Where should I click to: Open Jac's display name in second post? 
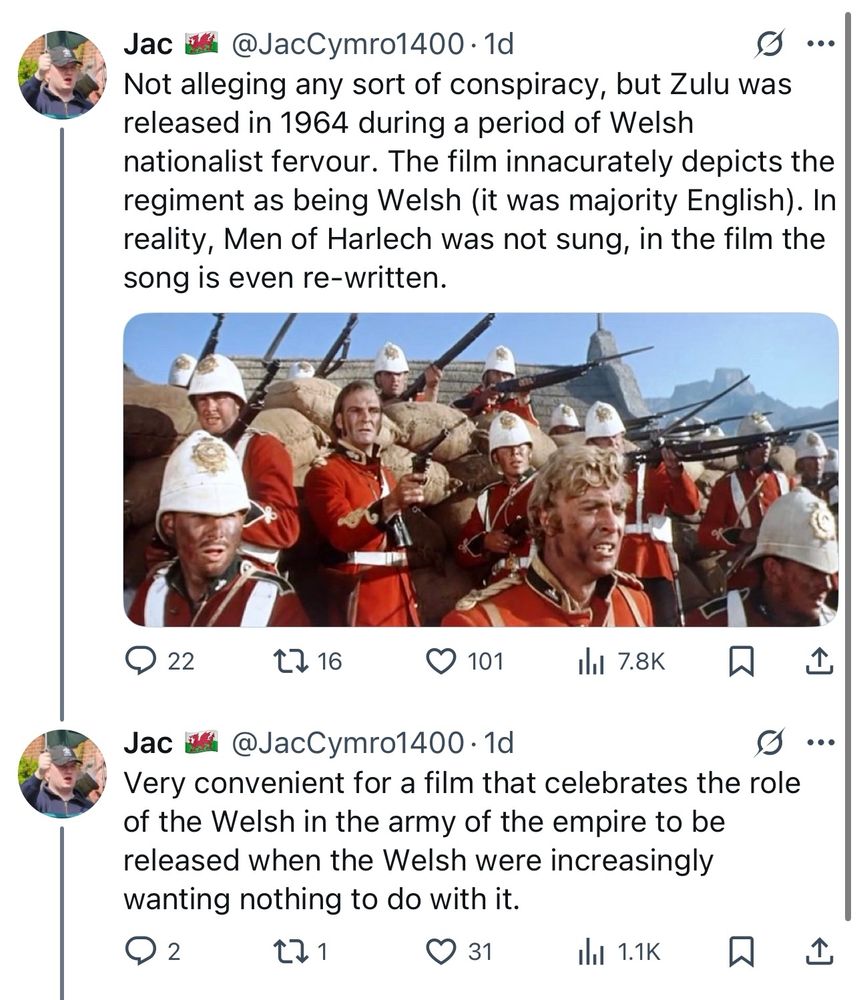148,742
